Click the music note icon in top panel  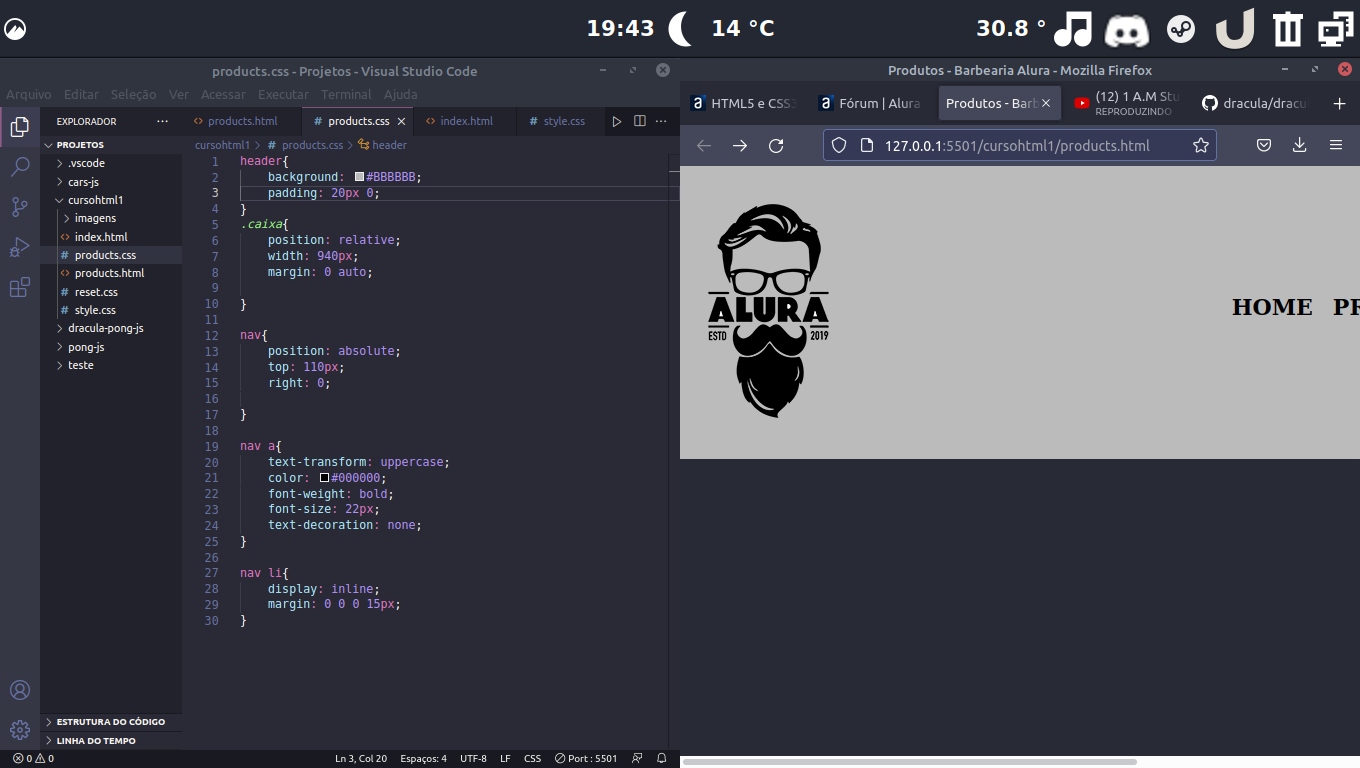pos(1073,28)
